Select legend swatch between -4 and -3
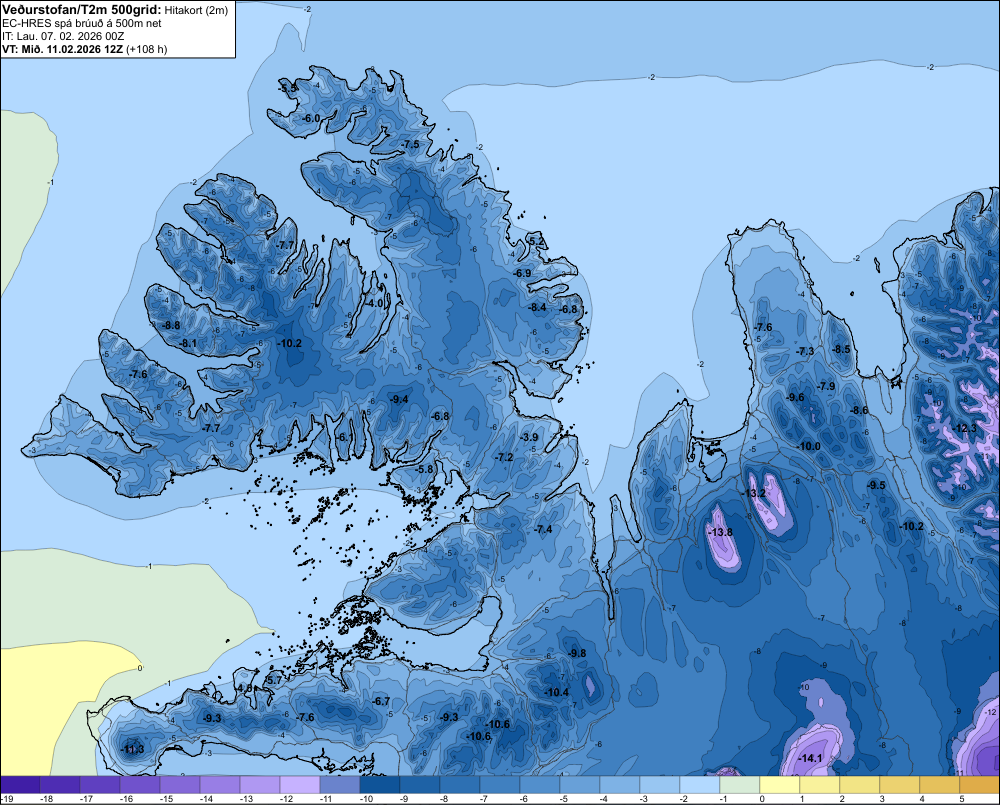The height and width of the screenshot is (805, 1000). [620, 785]
